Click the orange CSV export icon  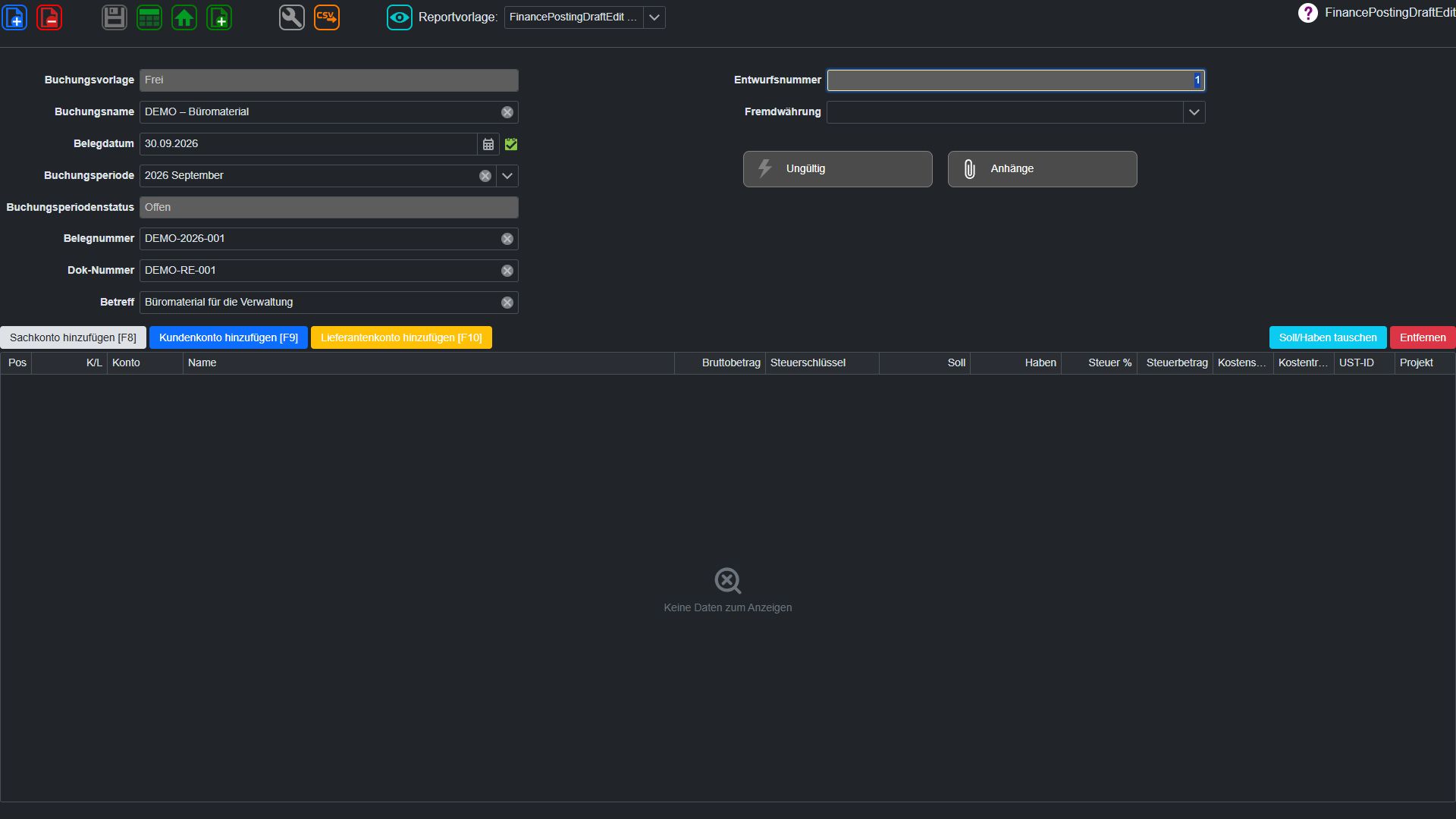(x=327, y=17)
